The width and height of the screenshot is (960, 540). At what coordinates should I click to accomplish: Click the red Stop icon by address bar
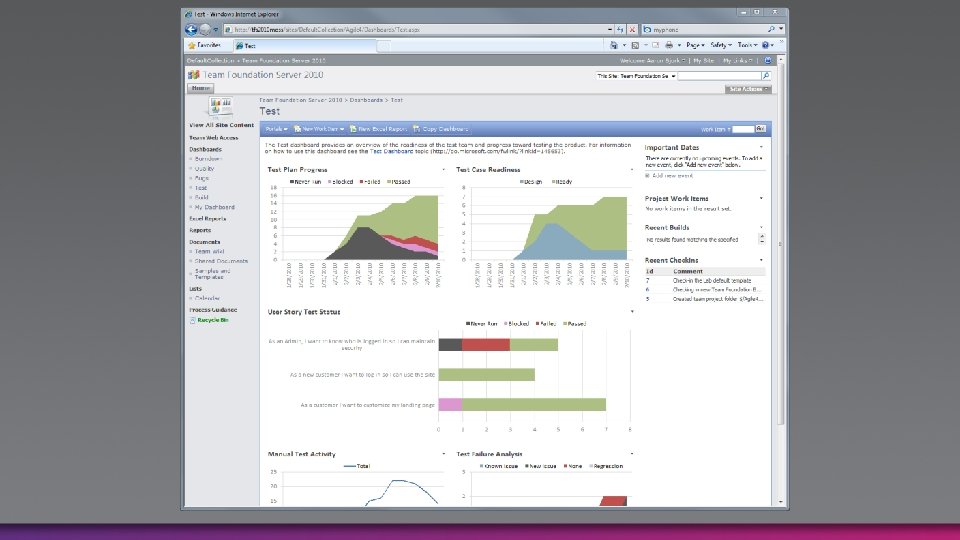(632, 29)
